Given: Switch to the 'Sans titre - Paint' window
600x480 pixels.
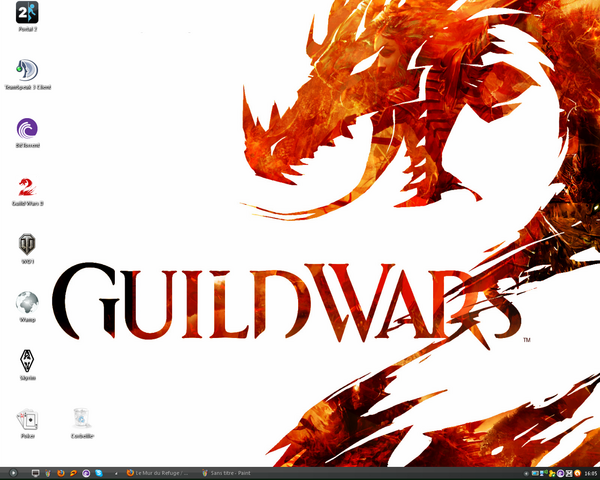Looking at the screenshot, I should click(x=227, y=473).
